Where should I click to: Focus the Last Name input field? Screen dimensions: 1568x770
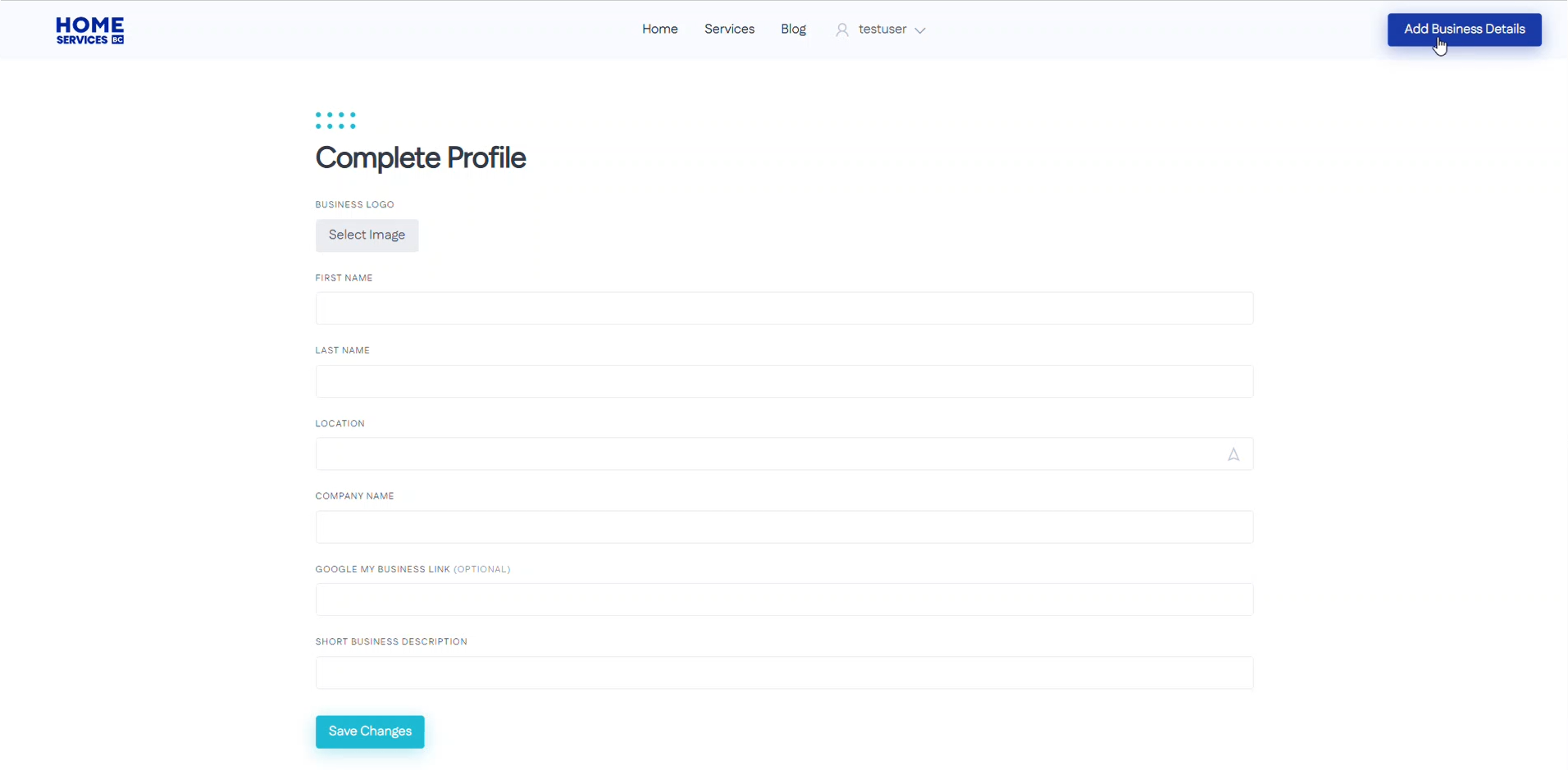784,381
